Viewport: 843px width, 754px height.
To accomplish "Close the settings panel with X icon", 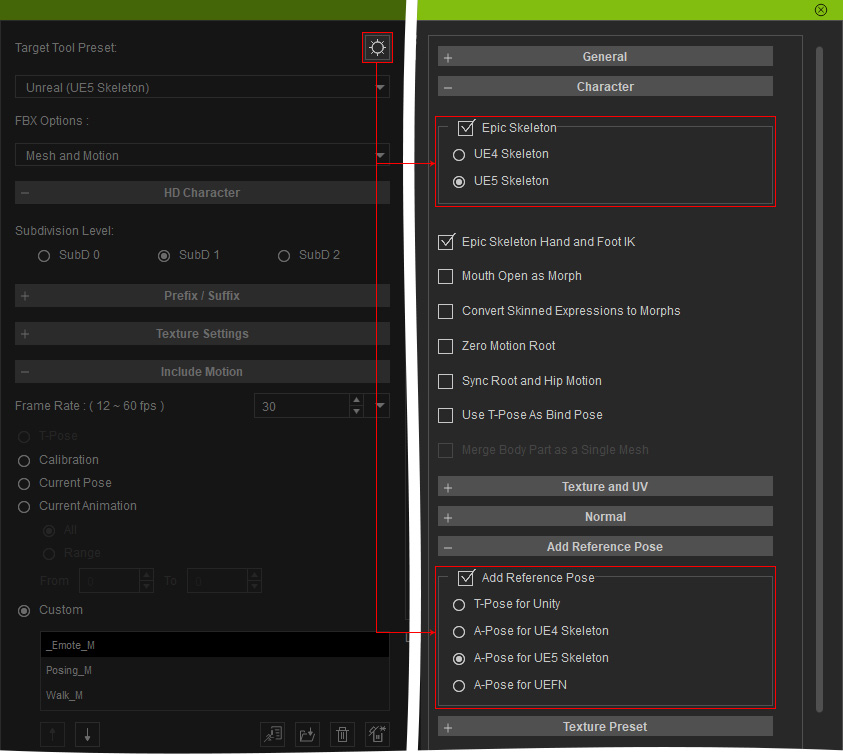I will pos(821,10).
